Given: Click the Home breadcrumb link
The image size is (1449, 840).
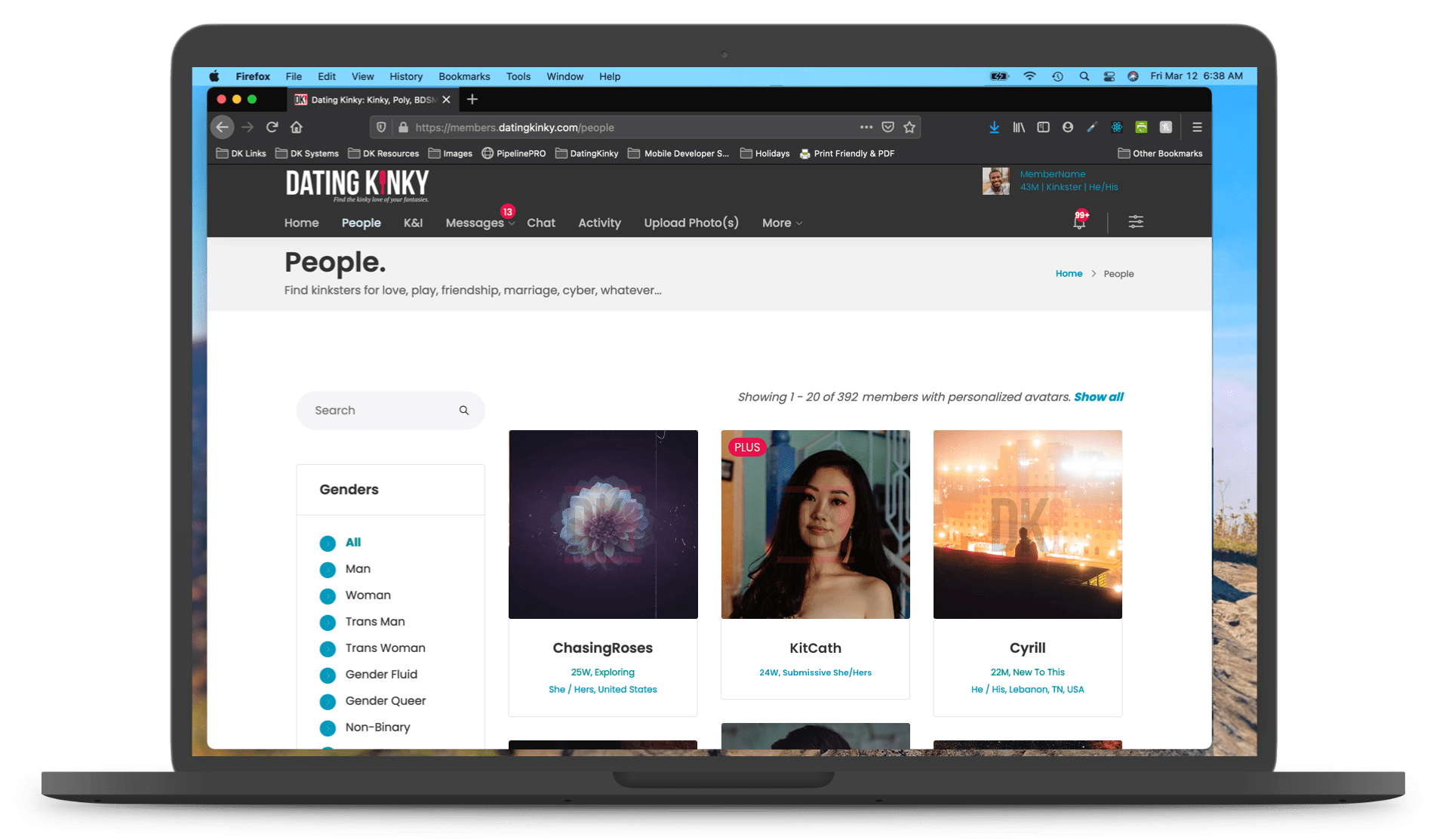Looking at the screenshot, I should tap(1068, 274).
